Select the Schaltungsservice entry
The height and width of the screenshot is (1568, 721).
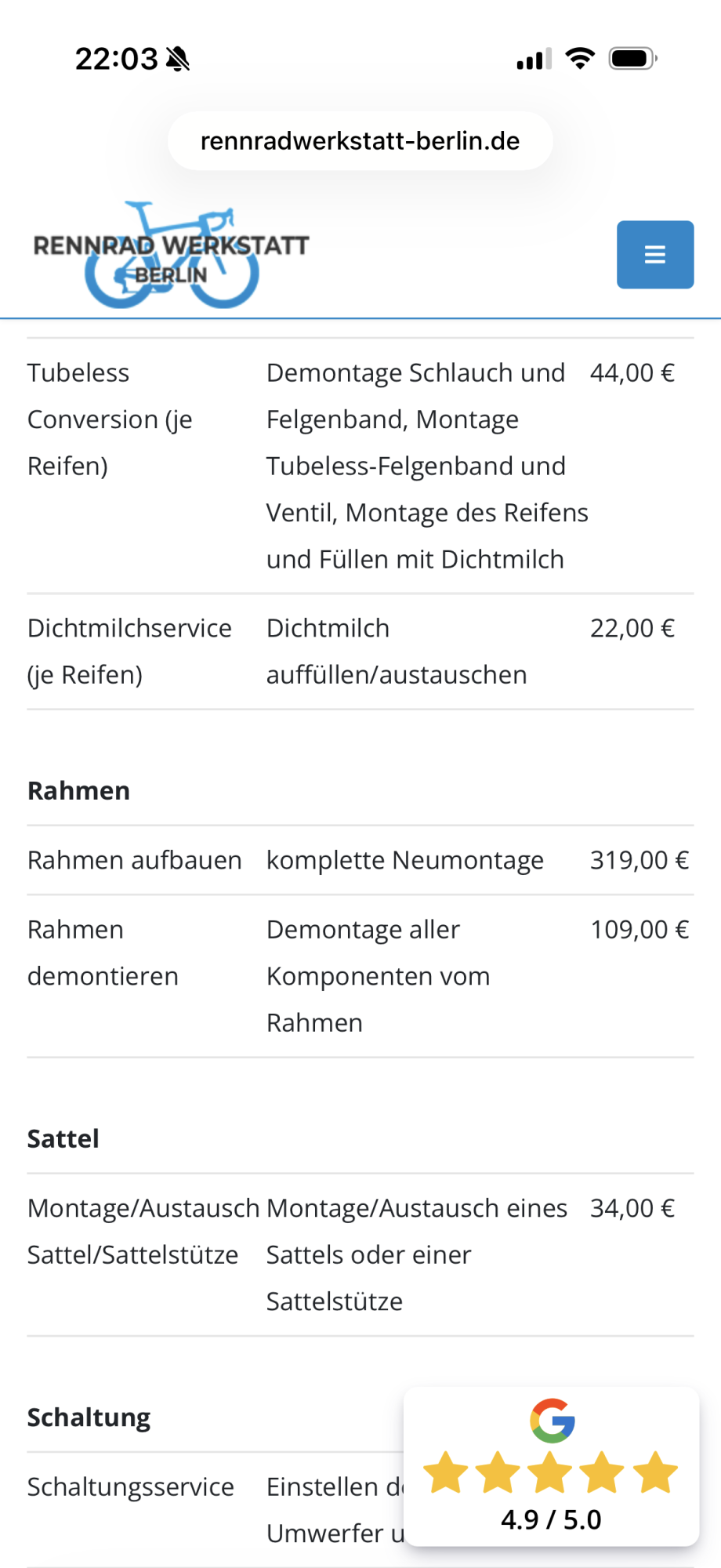131,1487
